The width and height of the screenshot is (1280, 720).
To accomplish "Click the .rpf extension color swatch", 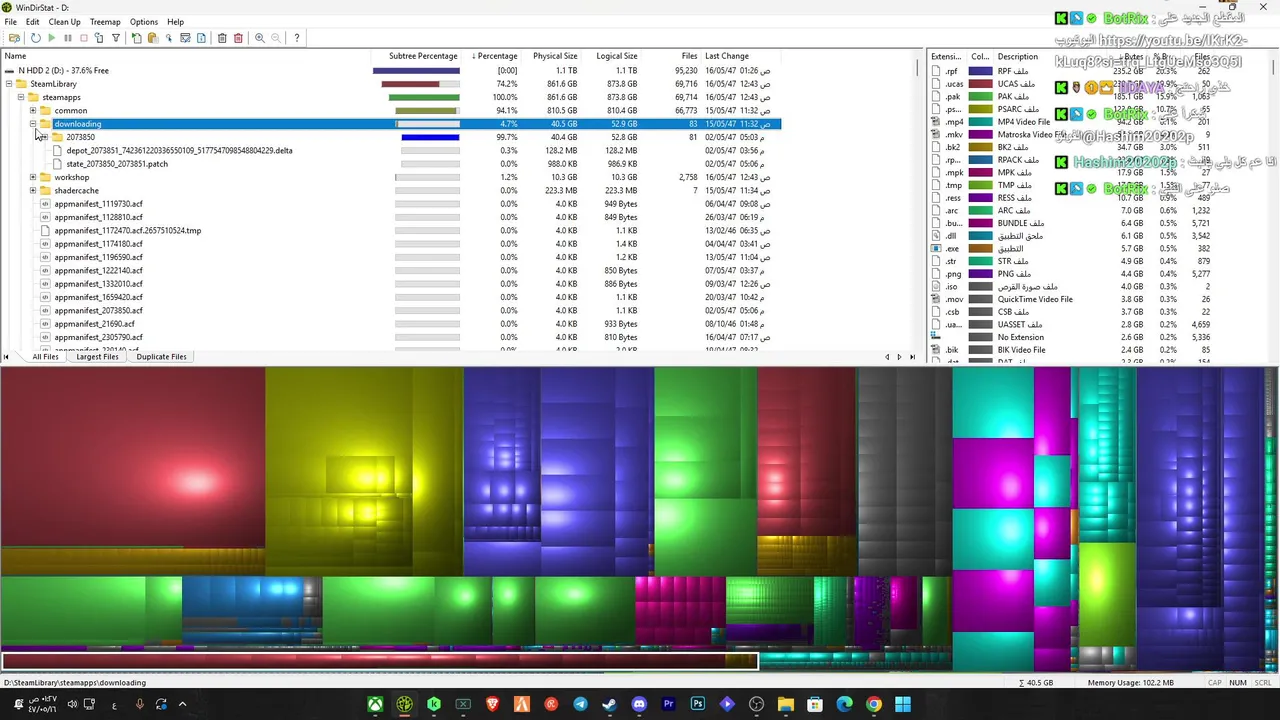I will coord(980,71).
